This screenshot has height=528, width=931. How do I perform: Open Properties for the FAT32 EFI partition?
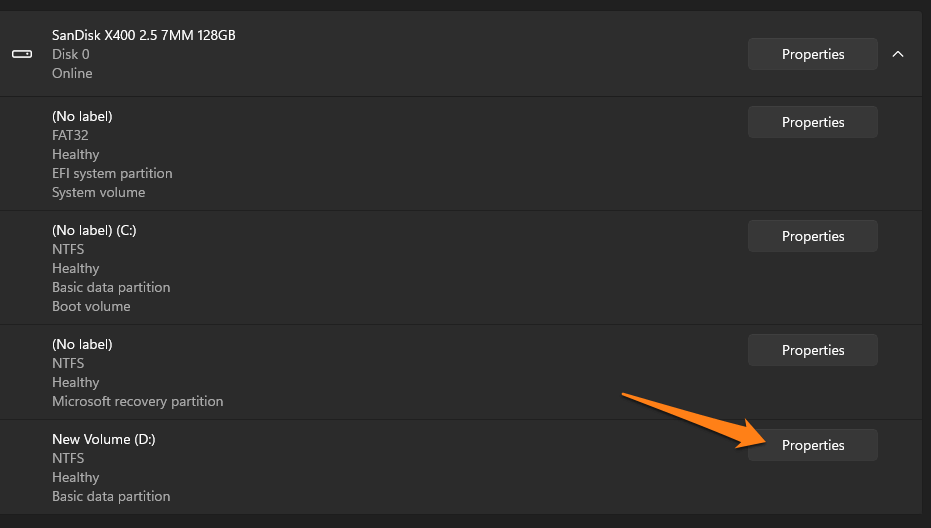click(x=812, y=122)
